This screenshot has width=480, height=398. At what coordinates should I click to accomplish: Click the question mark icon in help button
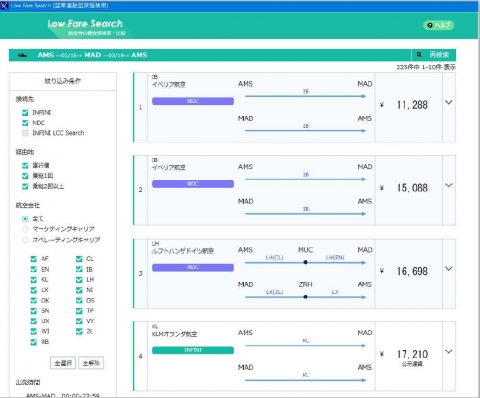pos(430,25)
